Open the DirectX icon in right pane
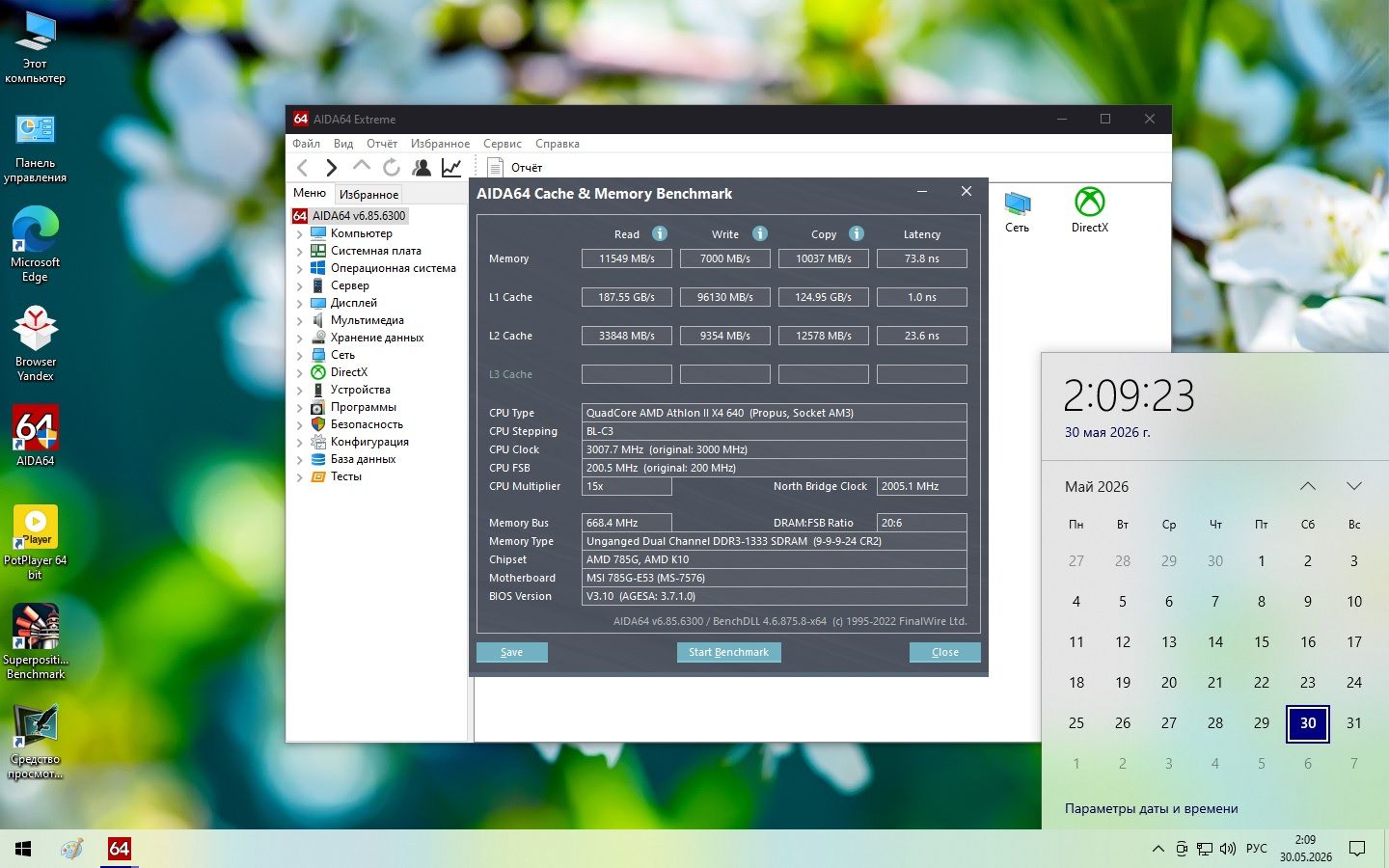 click(x=1090, y=210)
